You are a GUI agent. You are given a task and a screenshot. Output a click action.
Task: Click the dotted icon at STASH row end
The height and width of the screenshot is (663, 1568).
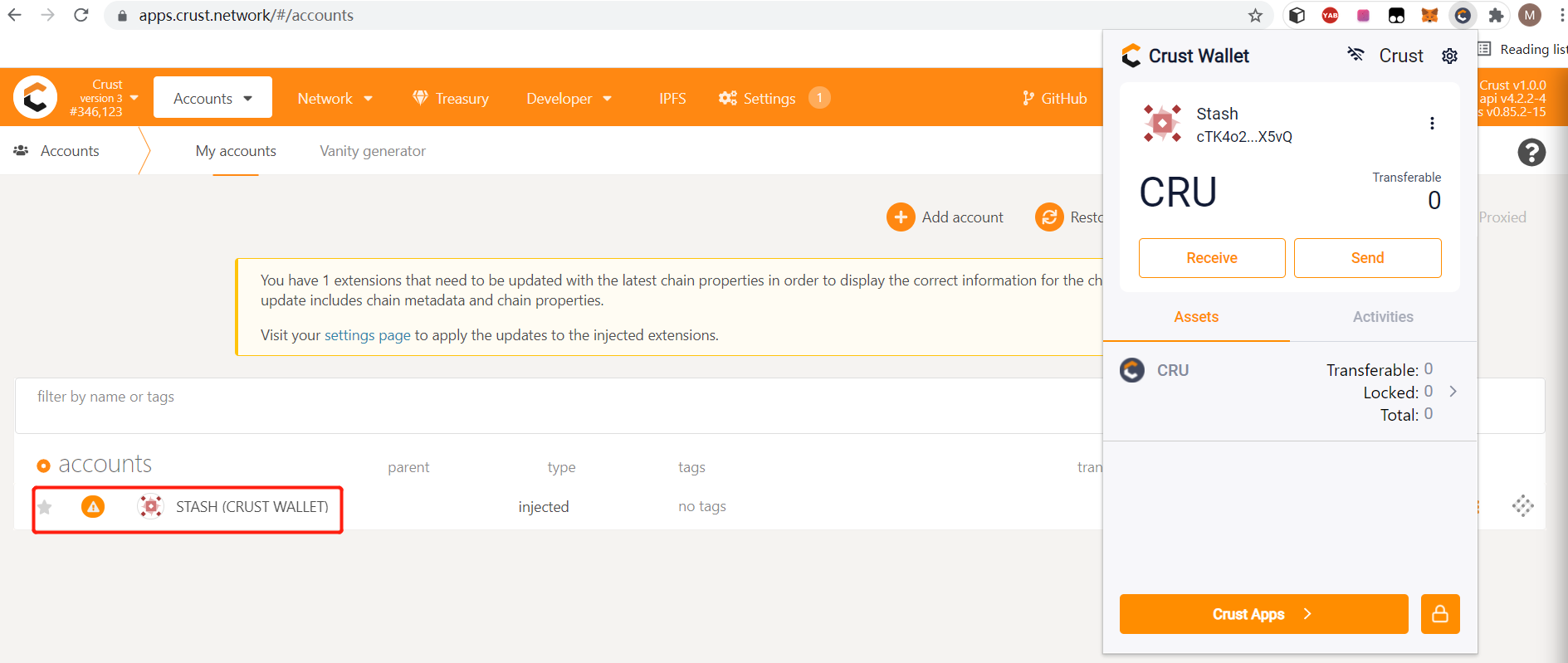1522,506
